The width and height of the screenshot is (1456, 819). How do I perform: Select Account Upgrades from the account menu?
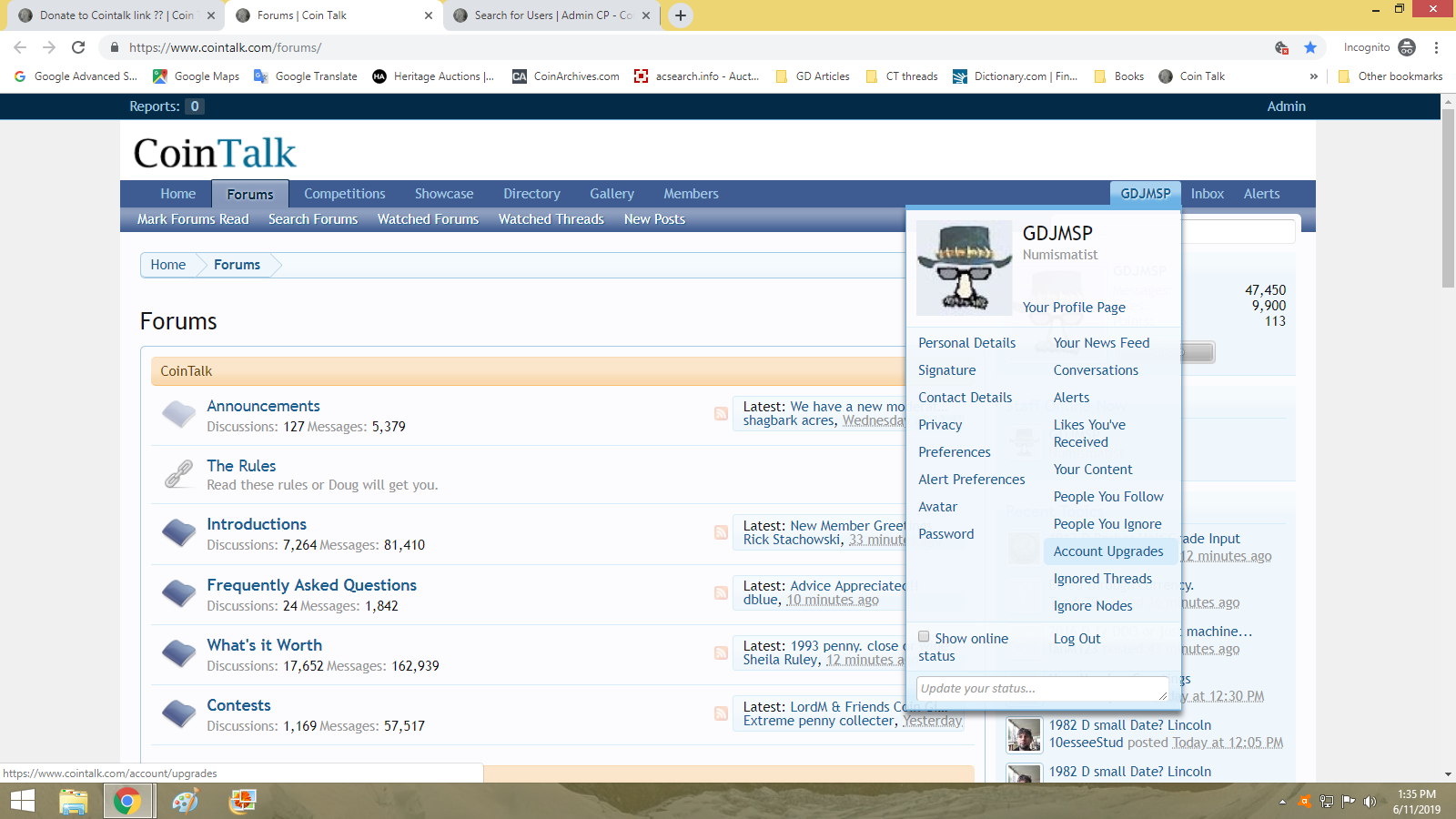pyautogui.click(x=1107, y=551)
